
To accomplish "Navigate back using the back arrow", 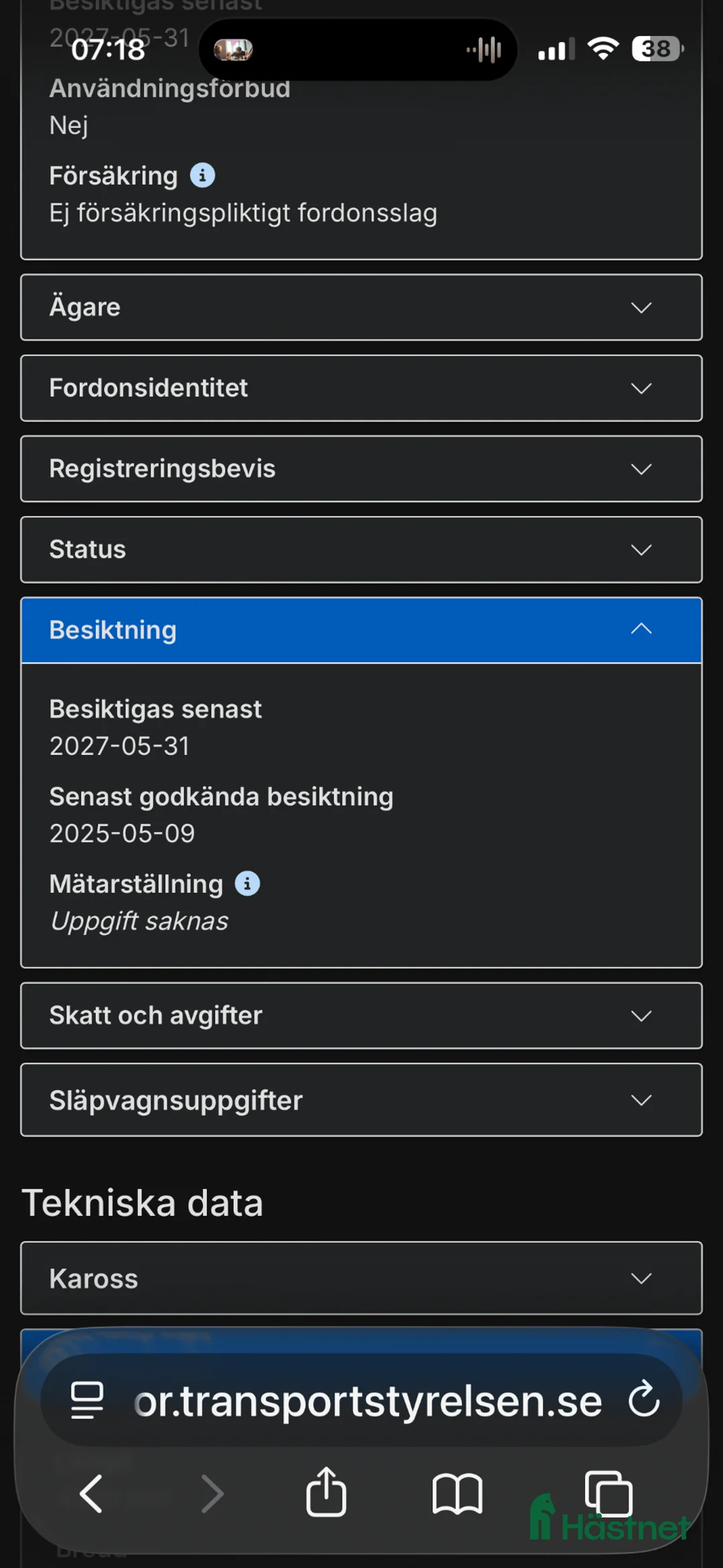I will 91,1494.
